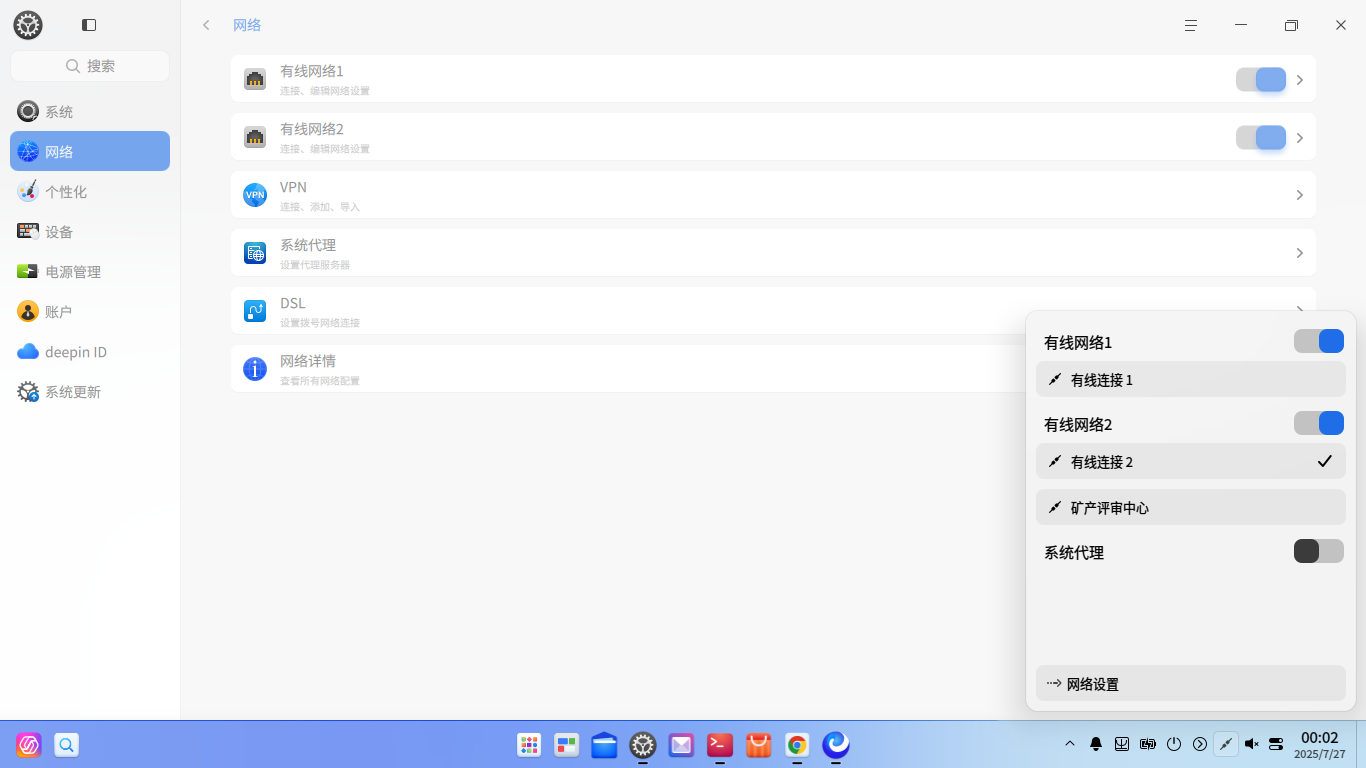This screenshot has width=1366, height=768.
Task: Open the app store bag icon in dock
Action: (x=759, y=745)
